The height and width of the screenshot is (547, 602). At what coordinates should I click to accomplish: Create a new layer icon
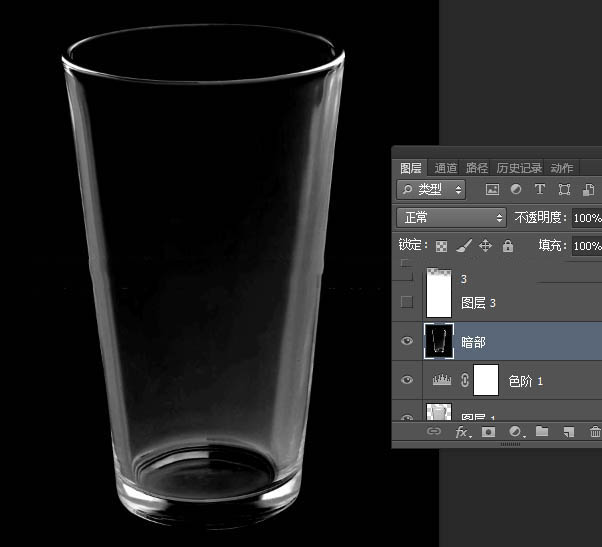pos(568,432)
